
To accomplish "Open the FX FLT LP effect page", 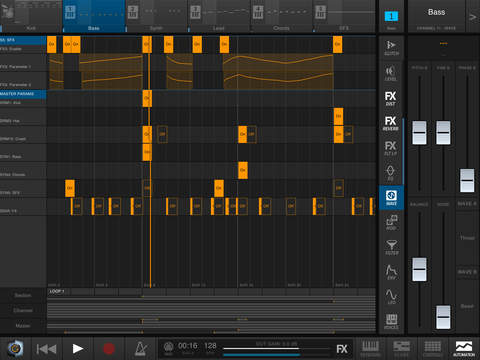I will click(391, 148).
